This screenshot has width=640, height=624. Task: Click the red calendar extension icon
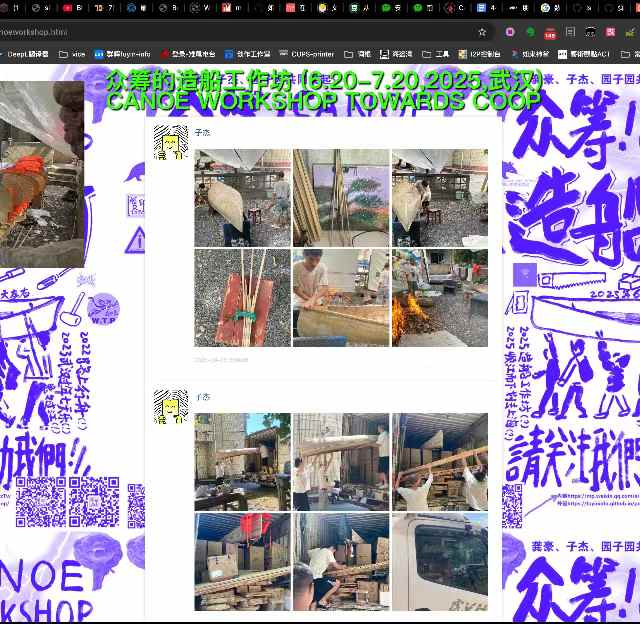click(549, 32)
